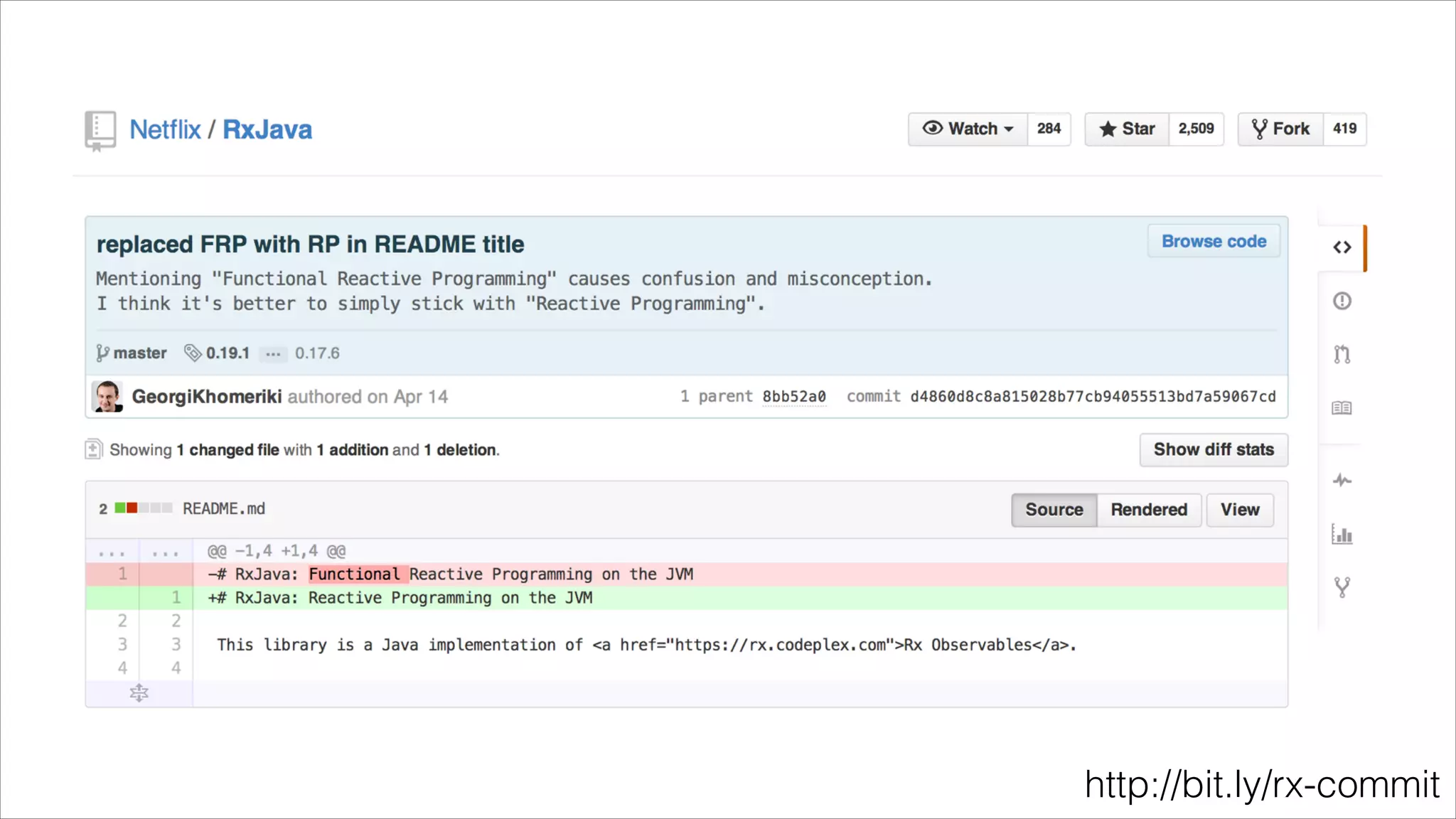1456x819 pixels.
Task: Open the Pull Requests icon in sidebar
Action: pyautogui.click(x=1342, y=354)
